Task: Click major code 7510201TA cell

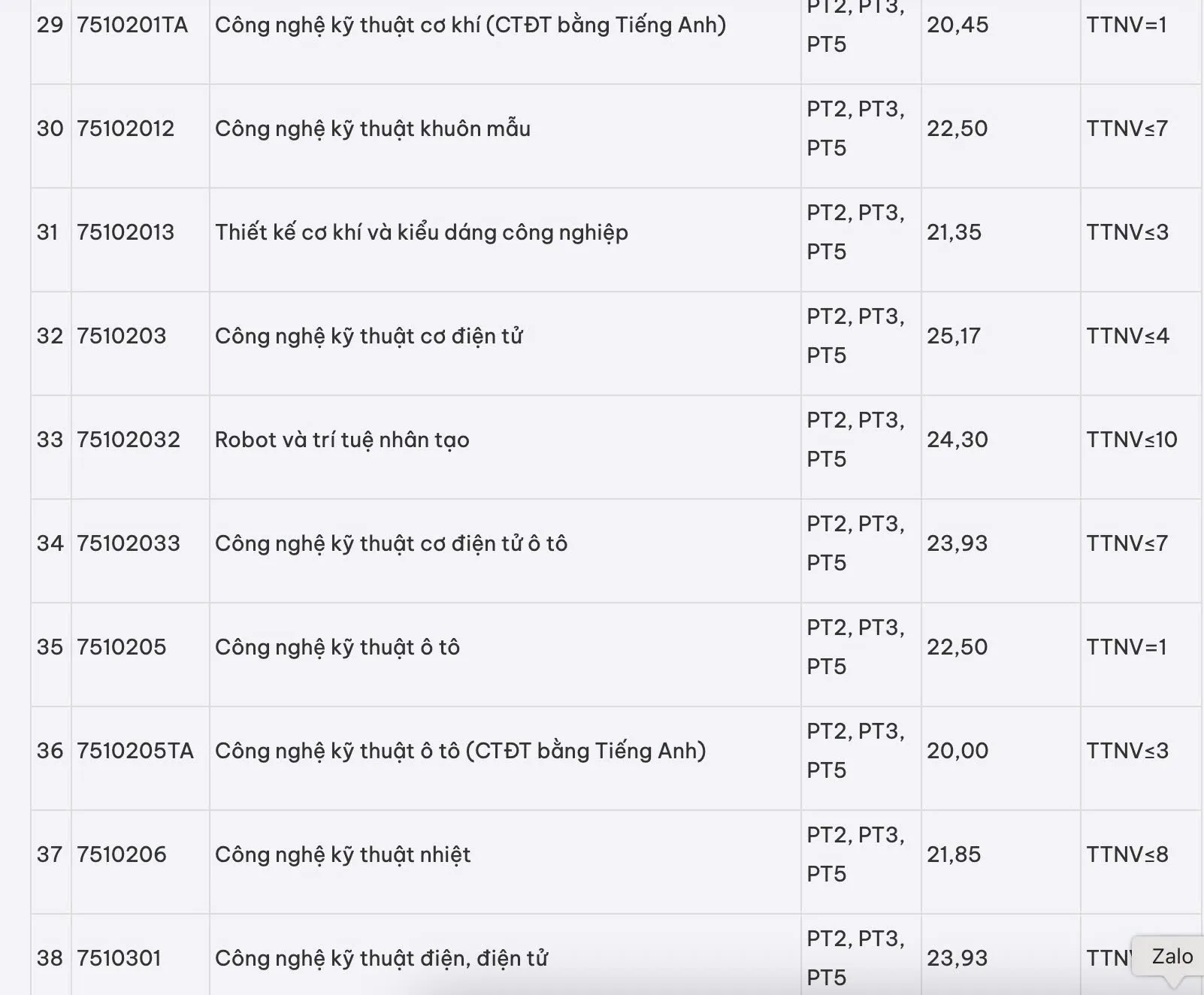Action: pyautogui.click(x=132, y=26)
